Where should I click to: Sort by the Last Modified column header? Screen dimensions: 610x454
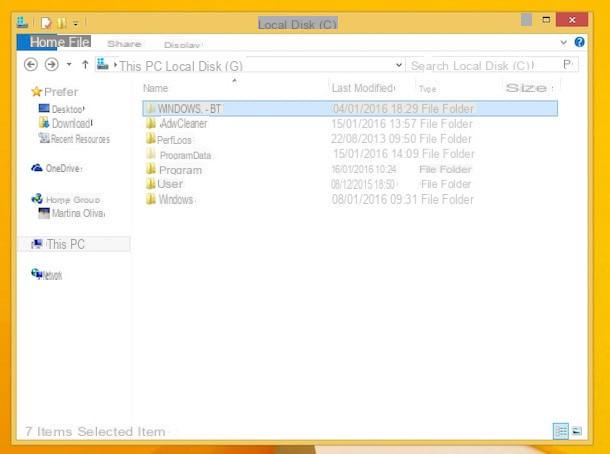[363, 88]
